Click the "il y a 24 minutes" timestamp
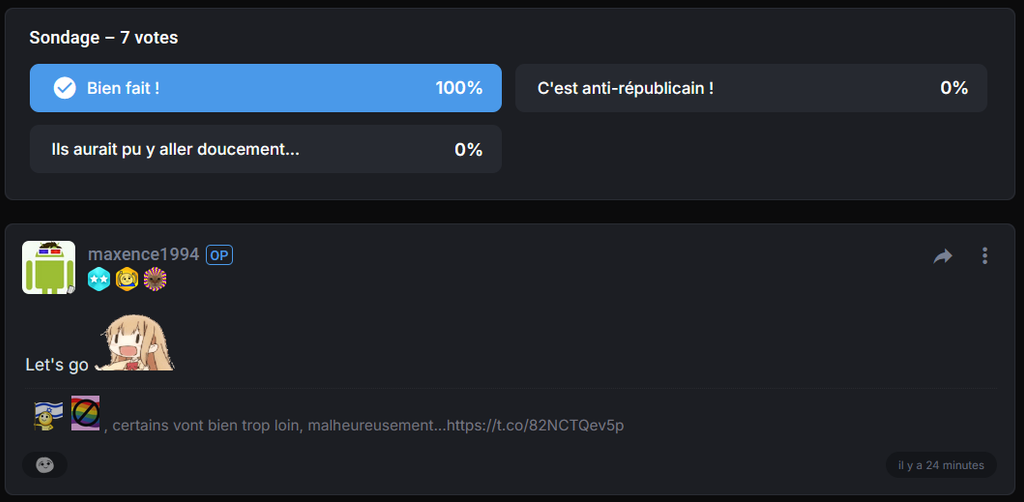 pos(941,465)
